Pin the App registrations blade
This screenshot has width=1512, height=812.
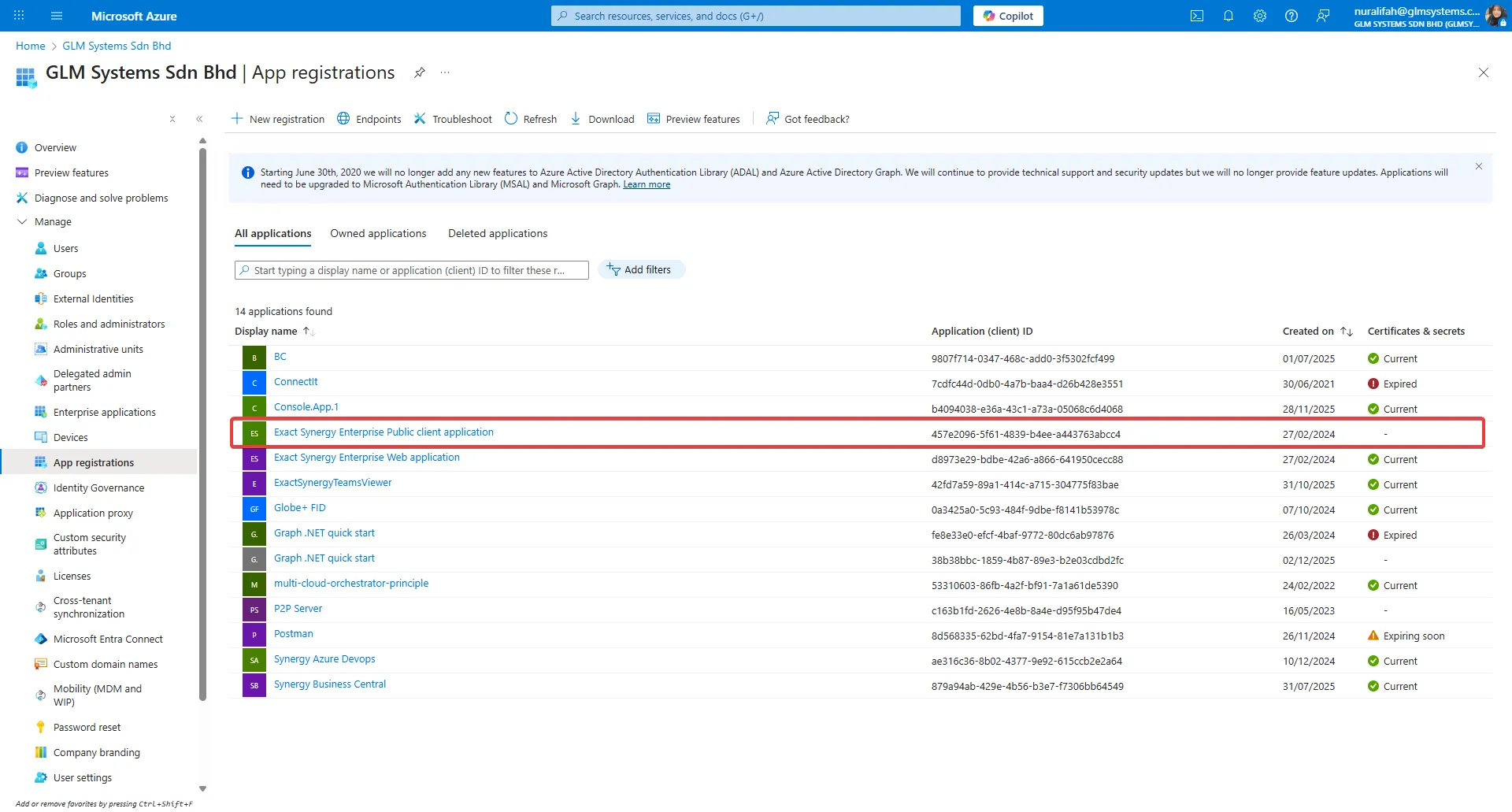click(420, 72)
